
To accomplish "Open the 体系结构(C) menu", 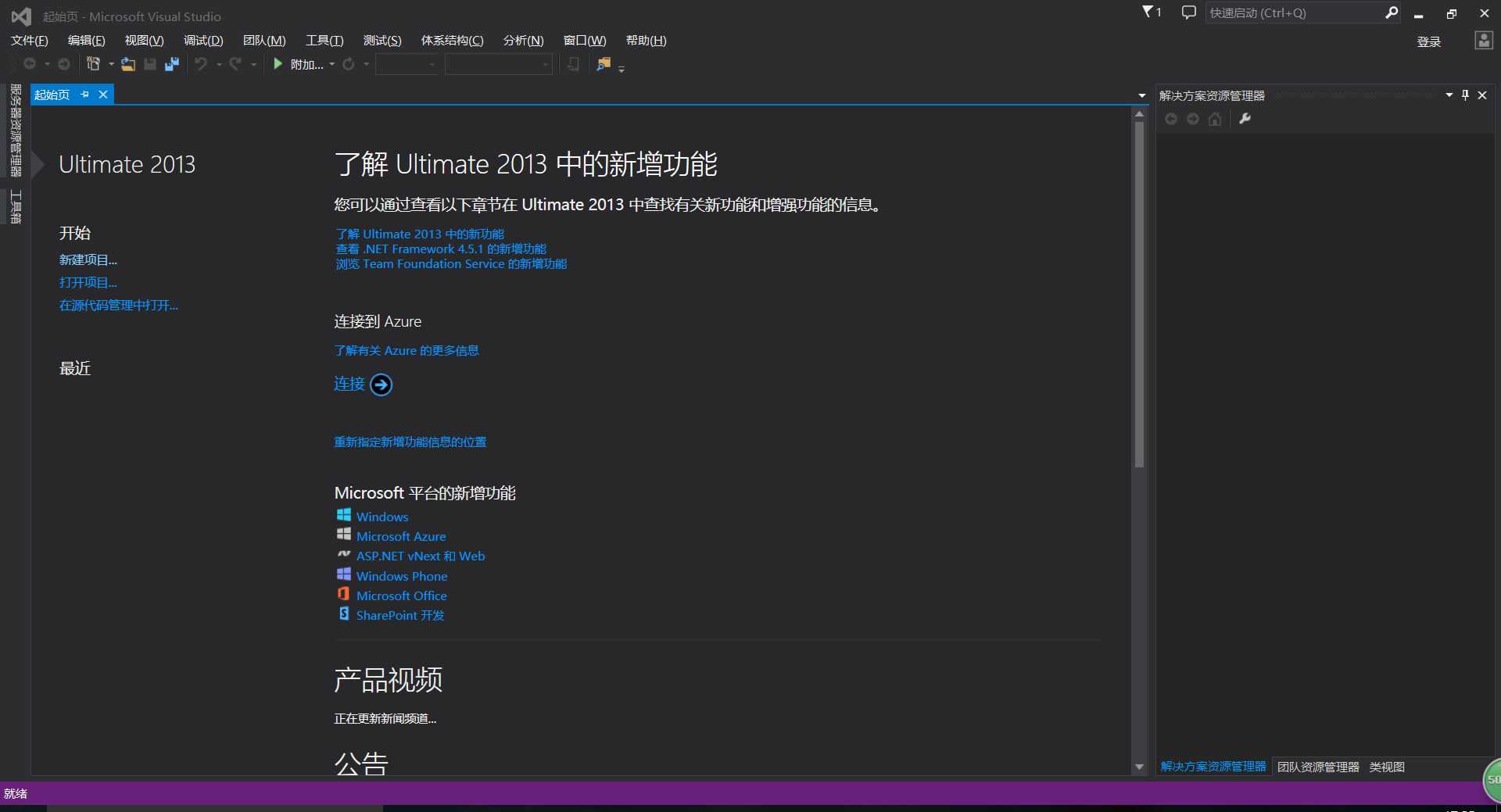I will coord(453,41).
